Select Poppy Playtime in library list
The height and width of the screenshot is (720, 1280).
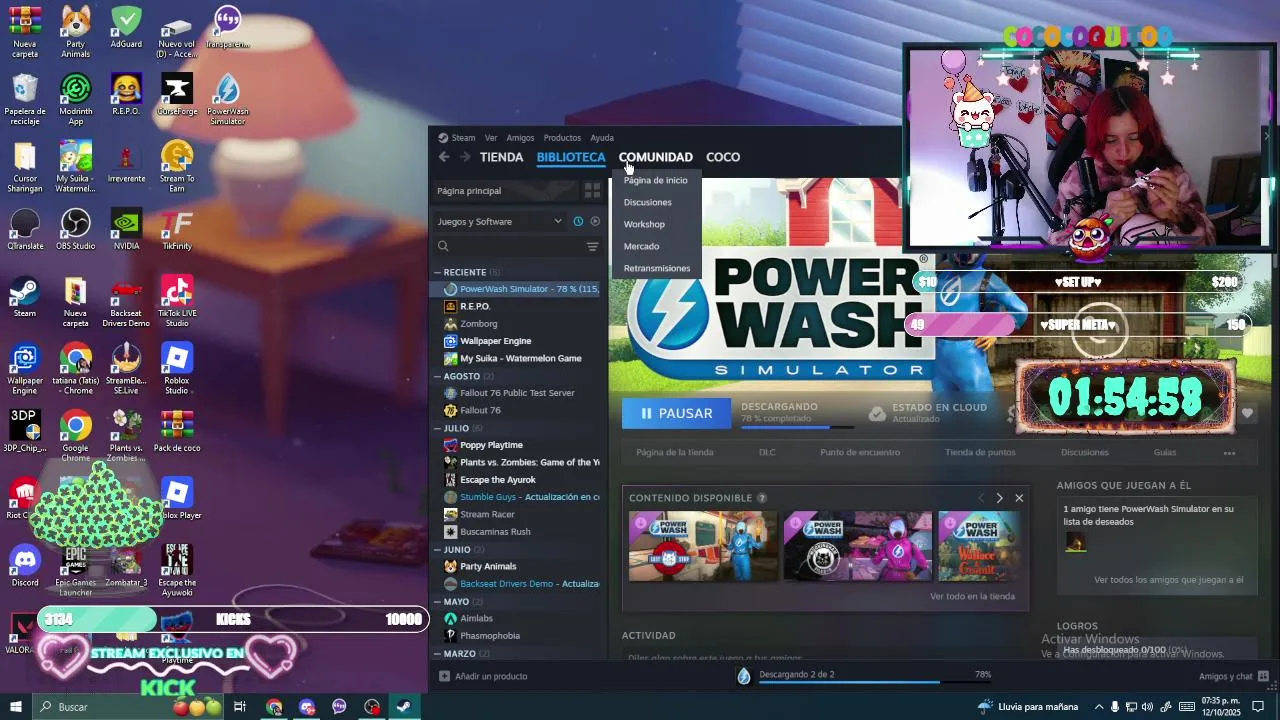coord(491,445)
